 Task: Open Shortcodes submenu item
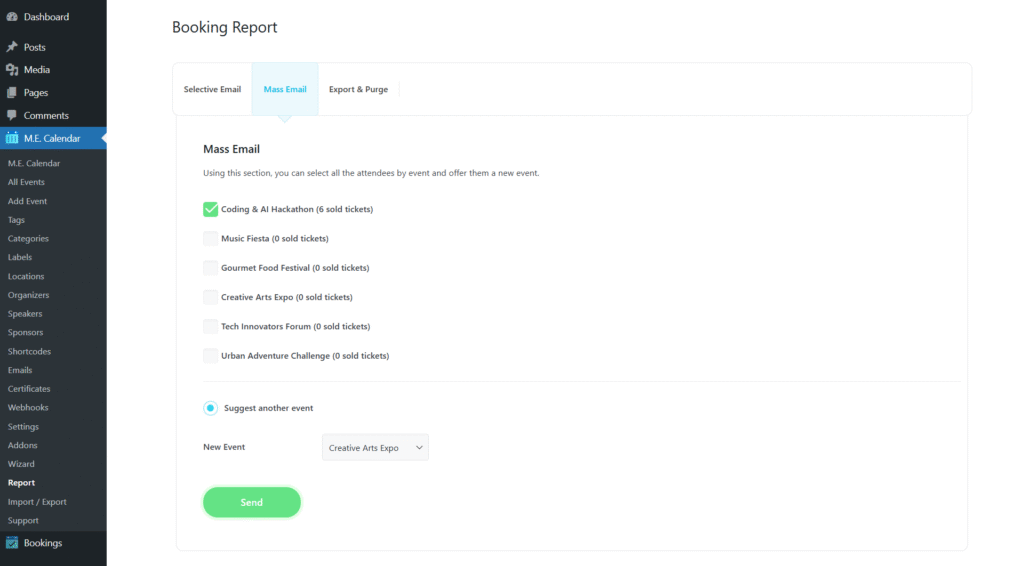29,351
